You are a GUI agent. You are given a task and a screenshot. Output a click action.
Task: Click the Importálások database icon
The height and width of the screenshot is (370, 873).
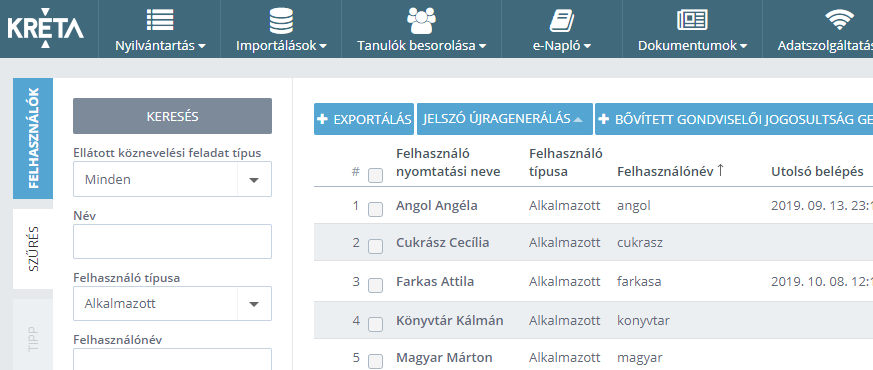[x=281, y=20]
